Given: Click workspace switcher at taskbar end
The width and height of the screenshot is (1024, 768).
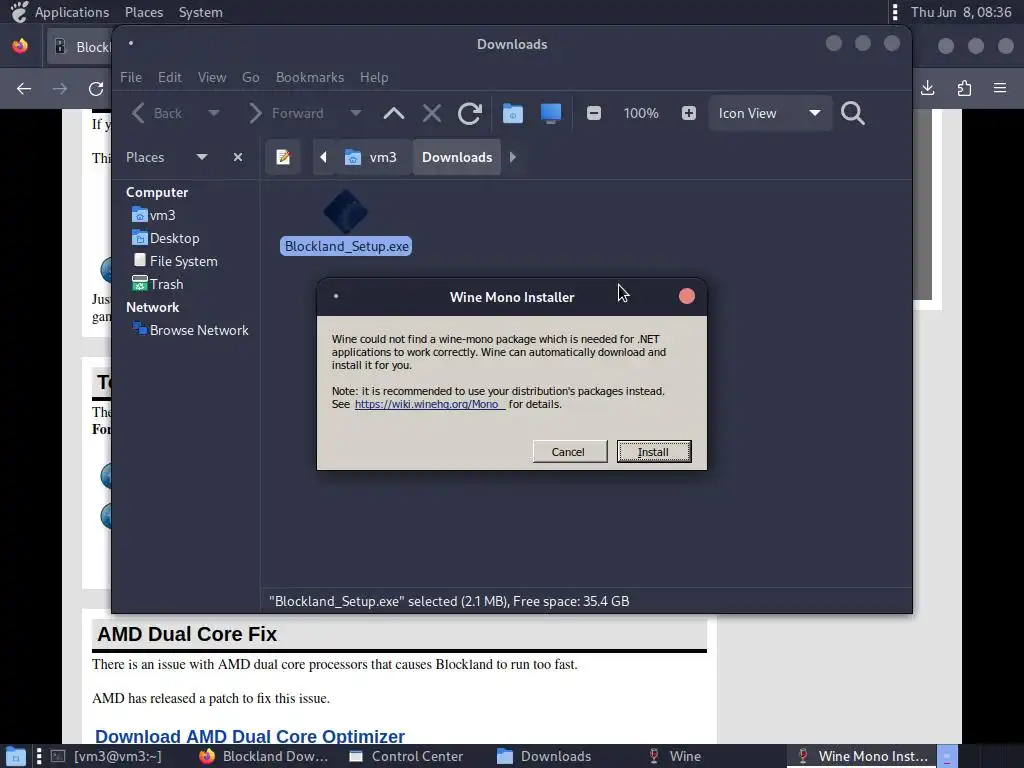Looking at the screenshot, I should click(x=947, y=756).
